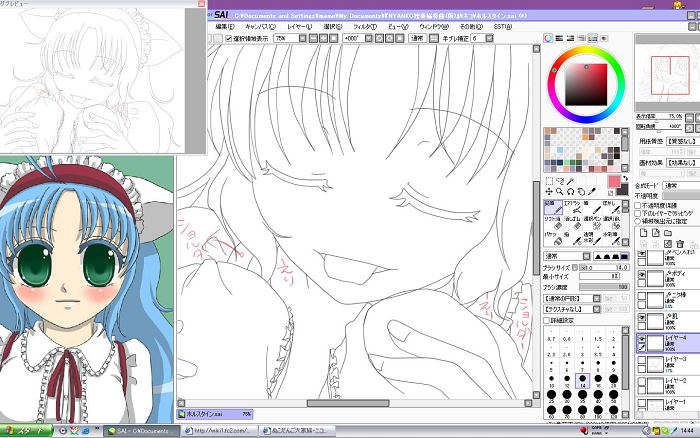Select the eyedropper tool
Screen dimensions: 700x438
pyautogui.click(x=592, y=192)
